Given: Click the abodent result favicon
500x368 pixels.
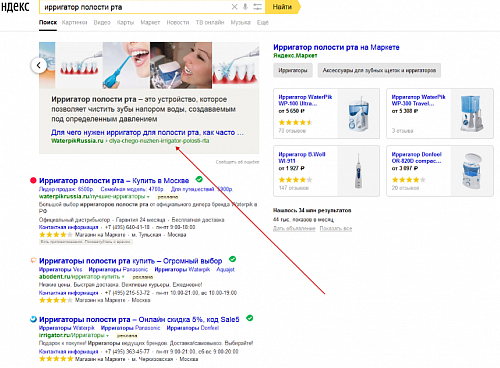Looking at the screenshot, I should 33,260.
